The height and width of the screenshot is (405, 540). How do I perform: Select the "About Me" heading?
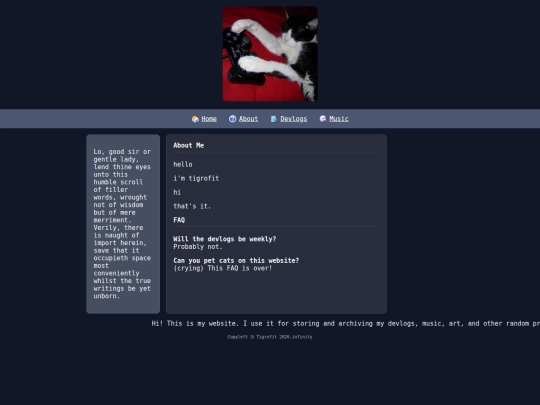[x=189, y=145]
